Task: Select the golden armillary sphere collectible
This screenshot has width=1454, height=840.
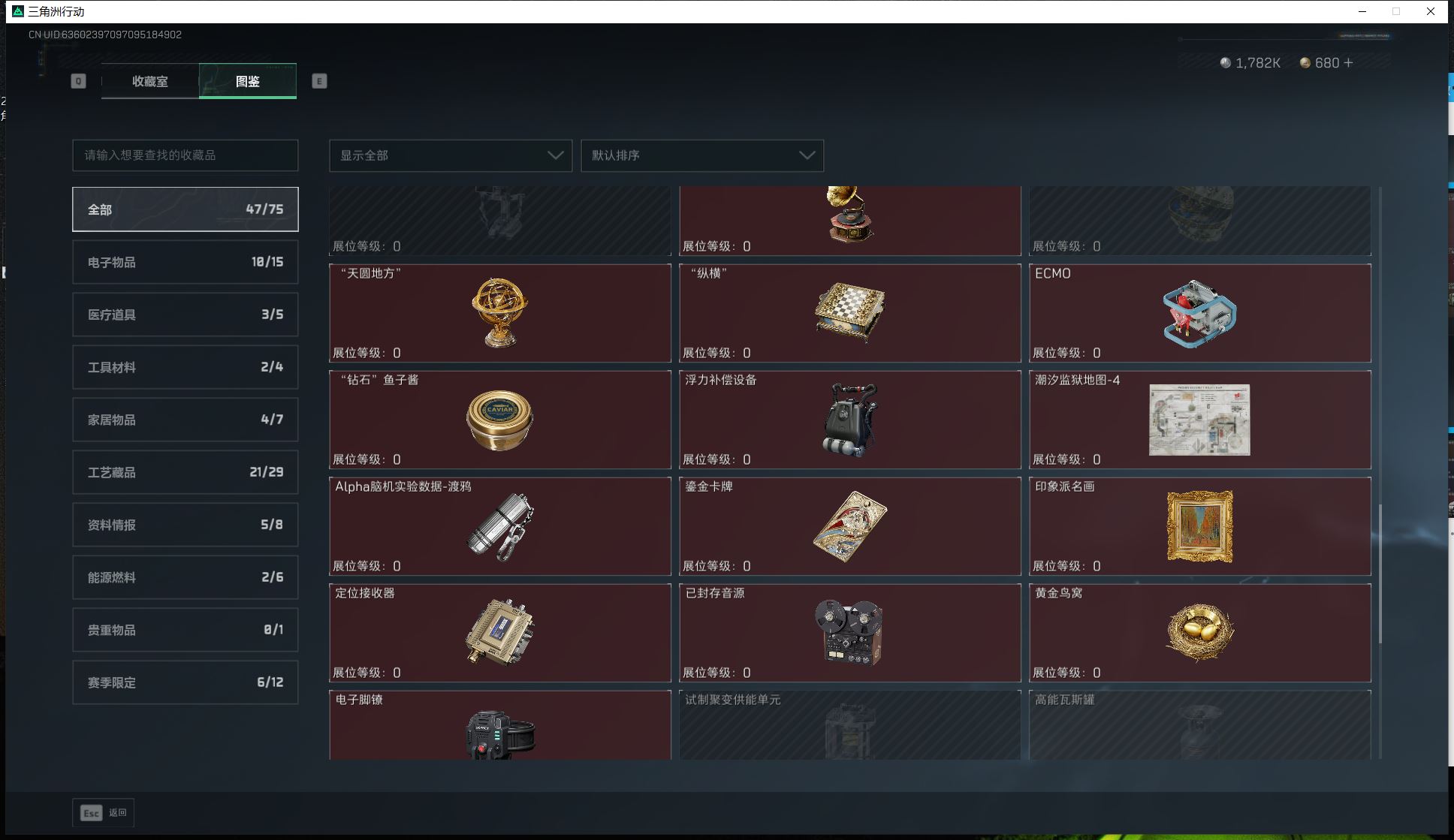Action: click(x=500, y=312)
